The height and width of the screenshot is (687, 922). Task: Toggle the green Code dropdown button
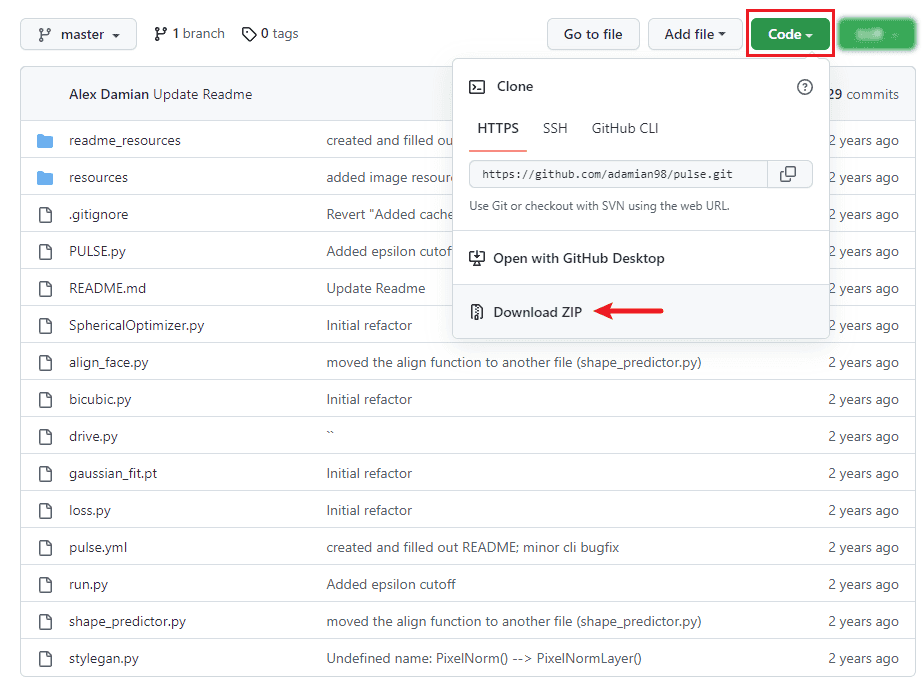point(790,34)
